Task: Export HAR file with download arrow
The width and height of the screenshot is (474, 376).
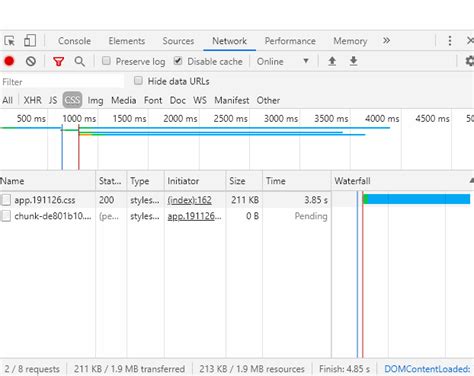Action: tap(353, 61)
